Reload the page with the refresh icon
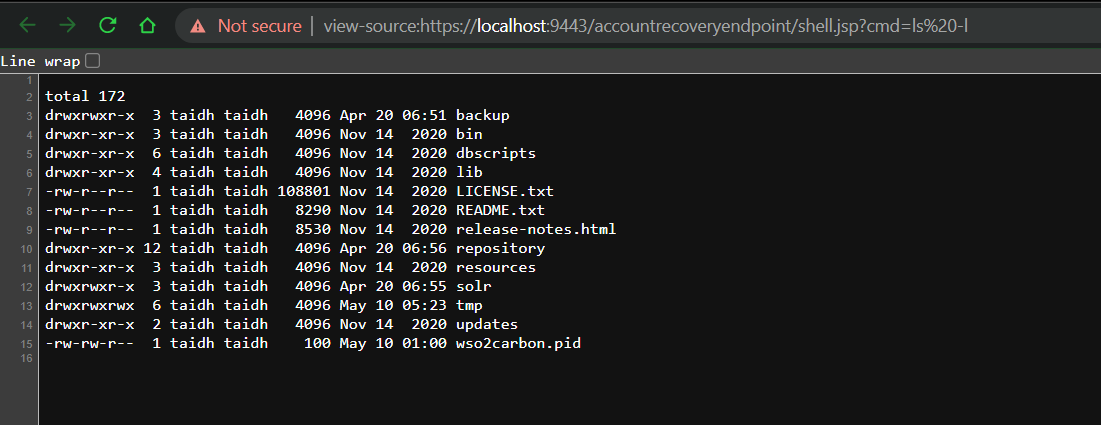 click(107, 26)
